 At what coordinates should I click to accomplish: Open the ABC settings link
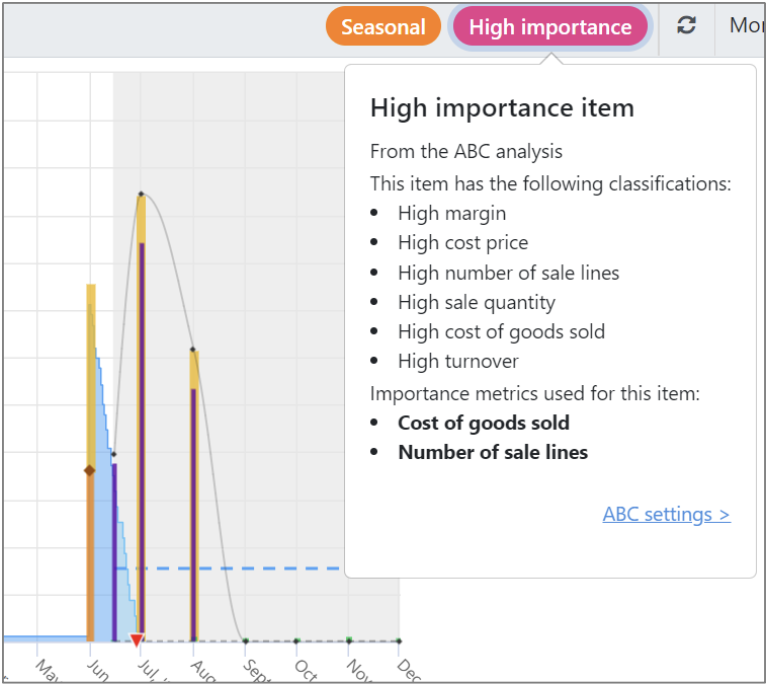666,514
